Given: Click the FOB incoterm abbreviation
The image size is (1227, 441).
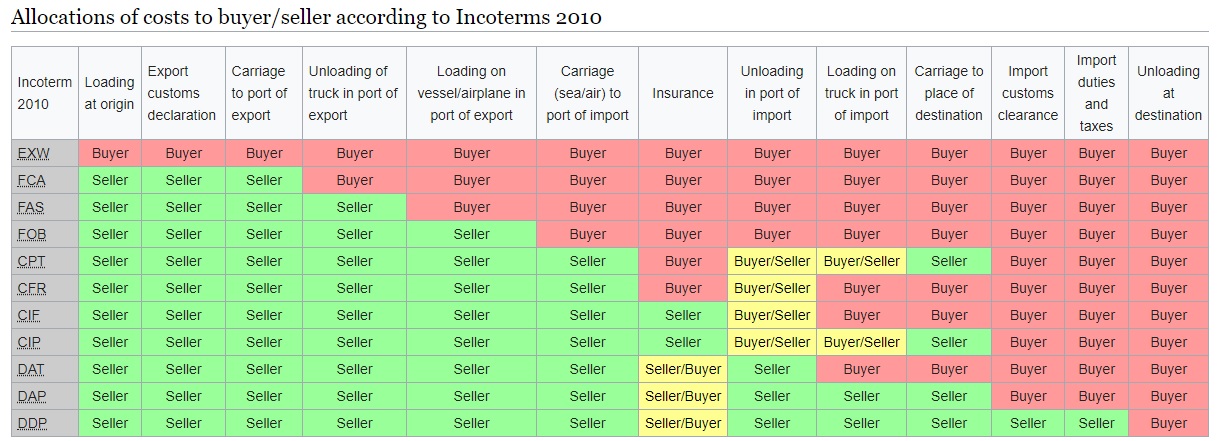Looking at the screenshot, I should 31,235.
